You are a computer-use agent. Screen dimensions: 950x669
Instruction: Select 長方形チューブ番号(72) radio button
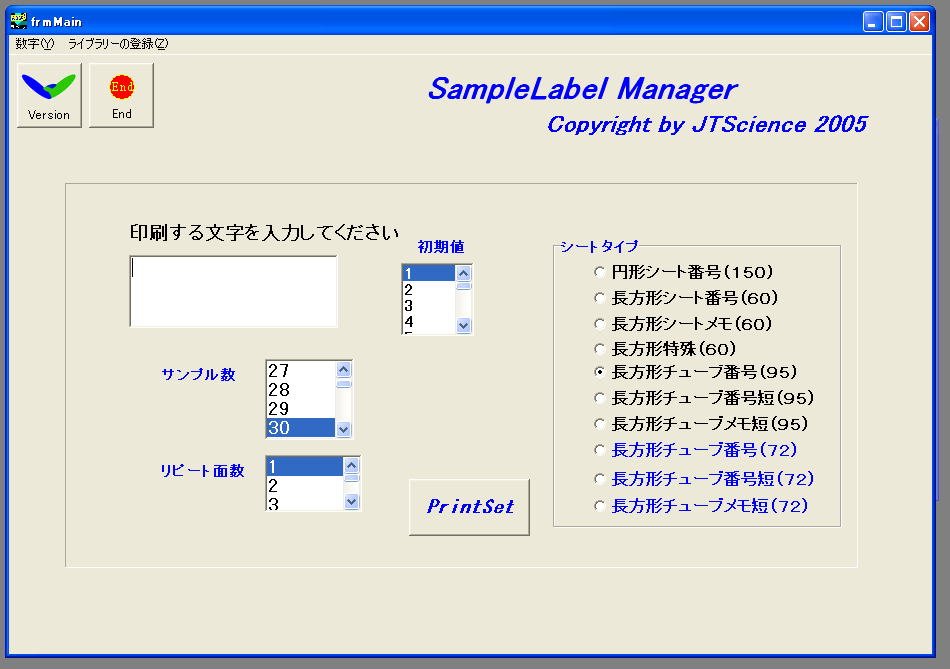(x=600, y=450)
